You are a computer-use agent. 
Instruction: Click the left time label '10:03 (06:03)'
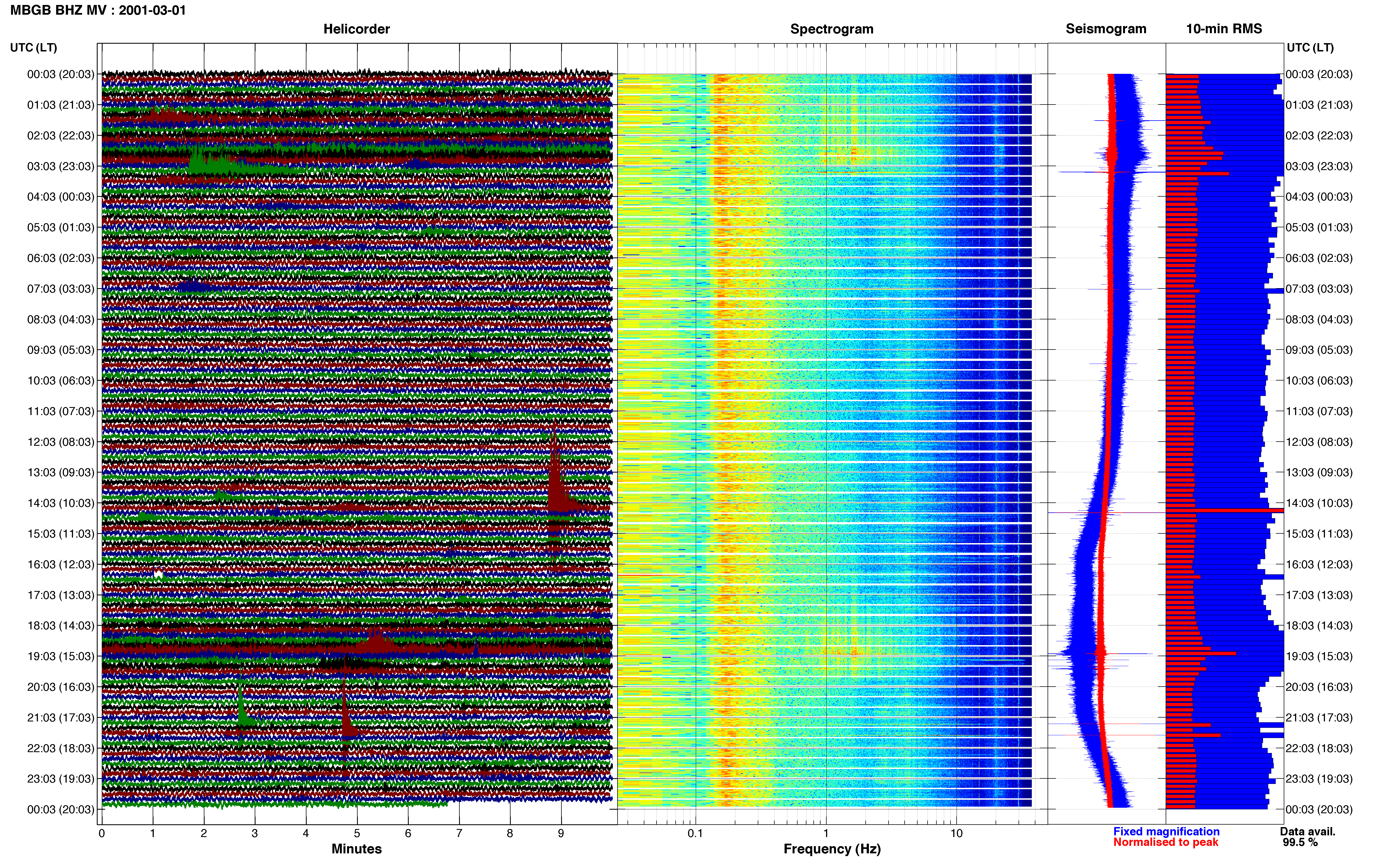(x=61, y=380)
